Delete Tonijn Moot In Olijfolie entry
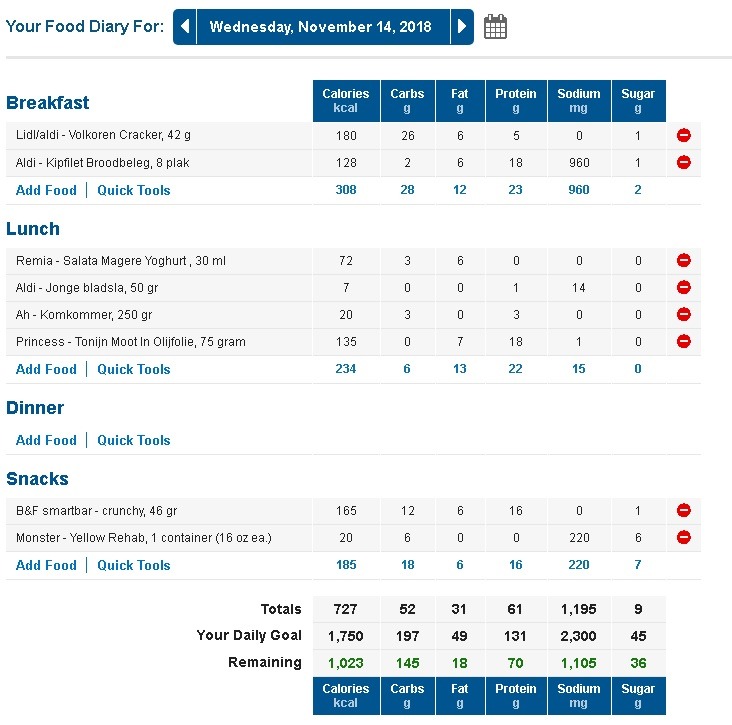Image resolution: width=732 pixels, height=725 pixels. (684, 341)
